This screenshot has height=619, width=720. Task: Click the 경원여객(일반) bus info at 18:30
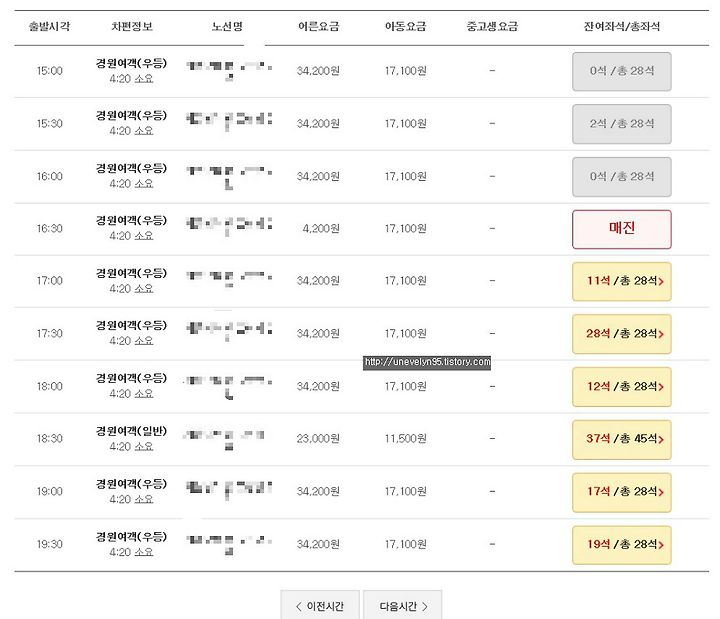click(x=131, y=431)
